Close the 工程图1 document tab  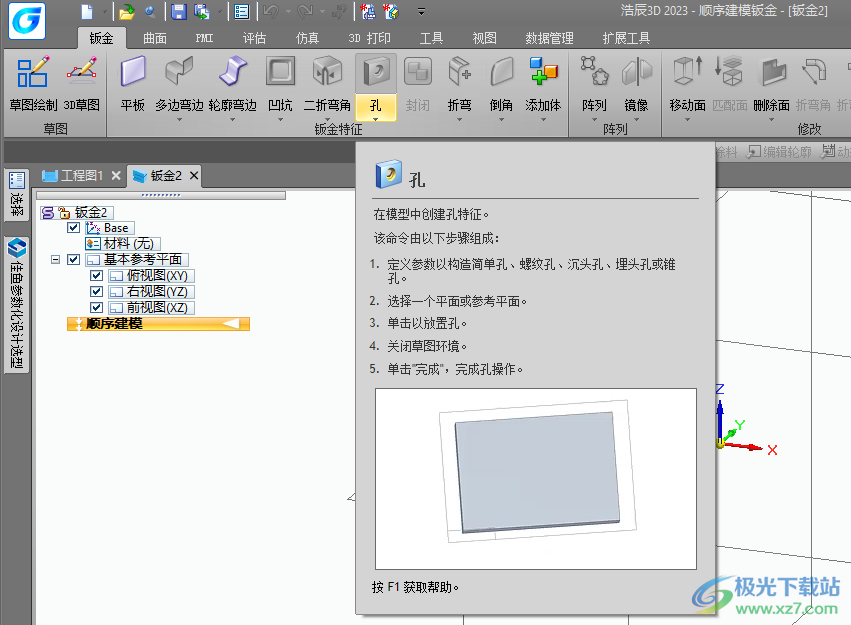(x=116, y=176)
